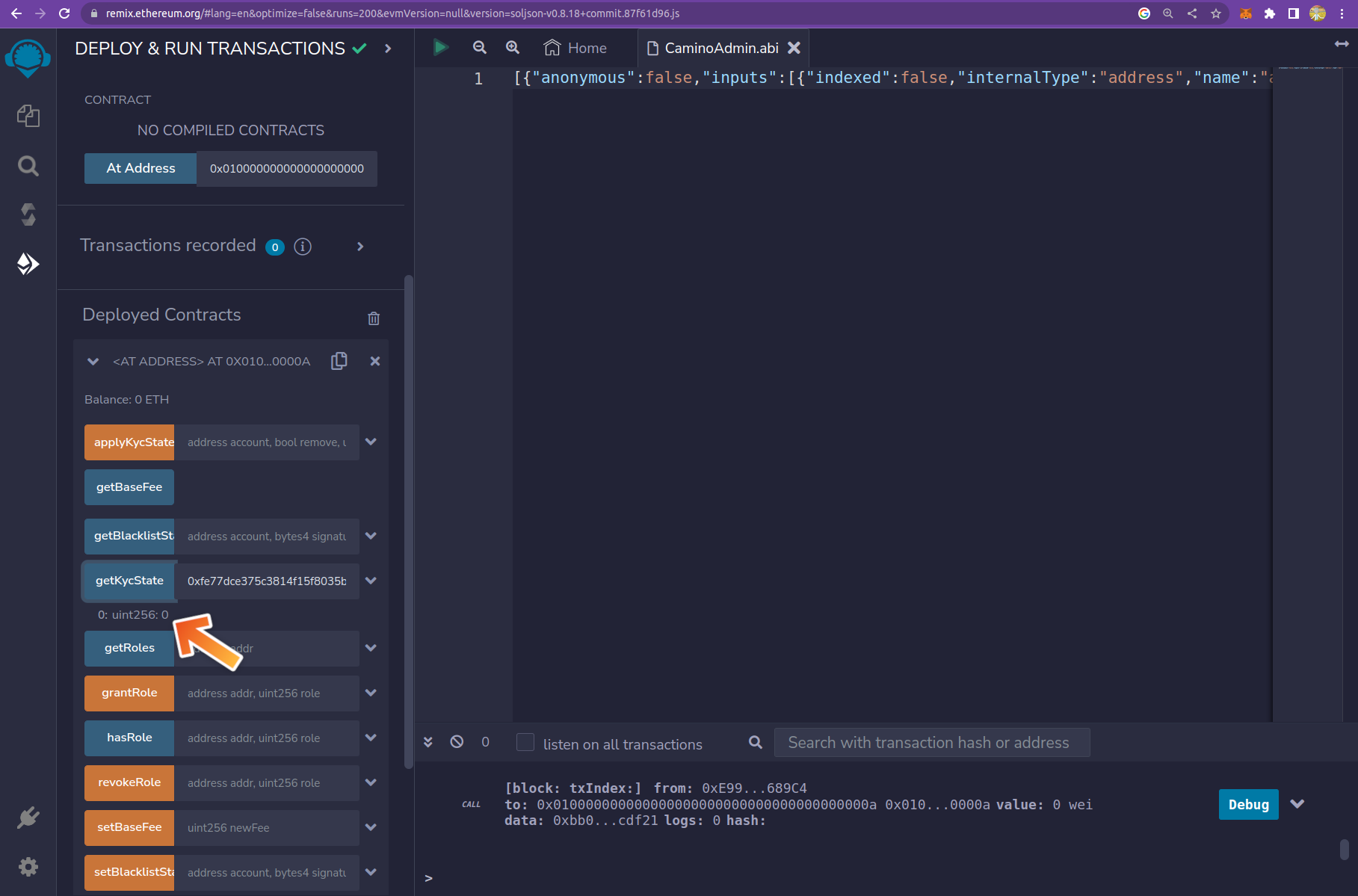This screenshot has width=1358, height=896.
Task: Expand the call log details chevron
Action: click(1297, 804)
